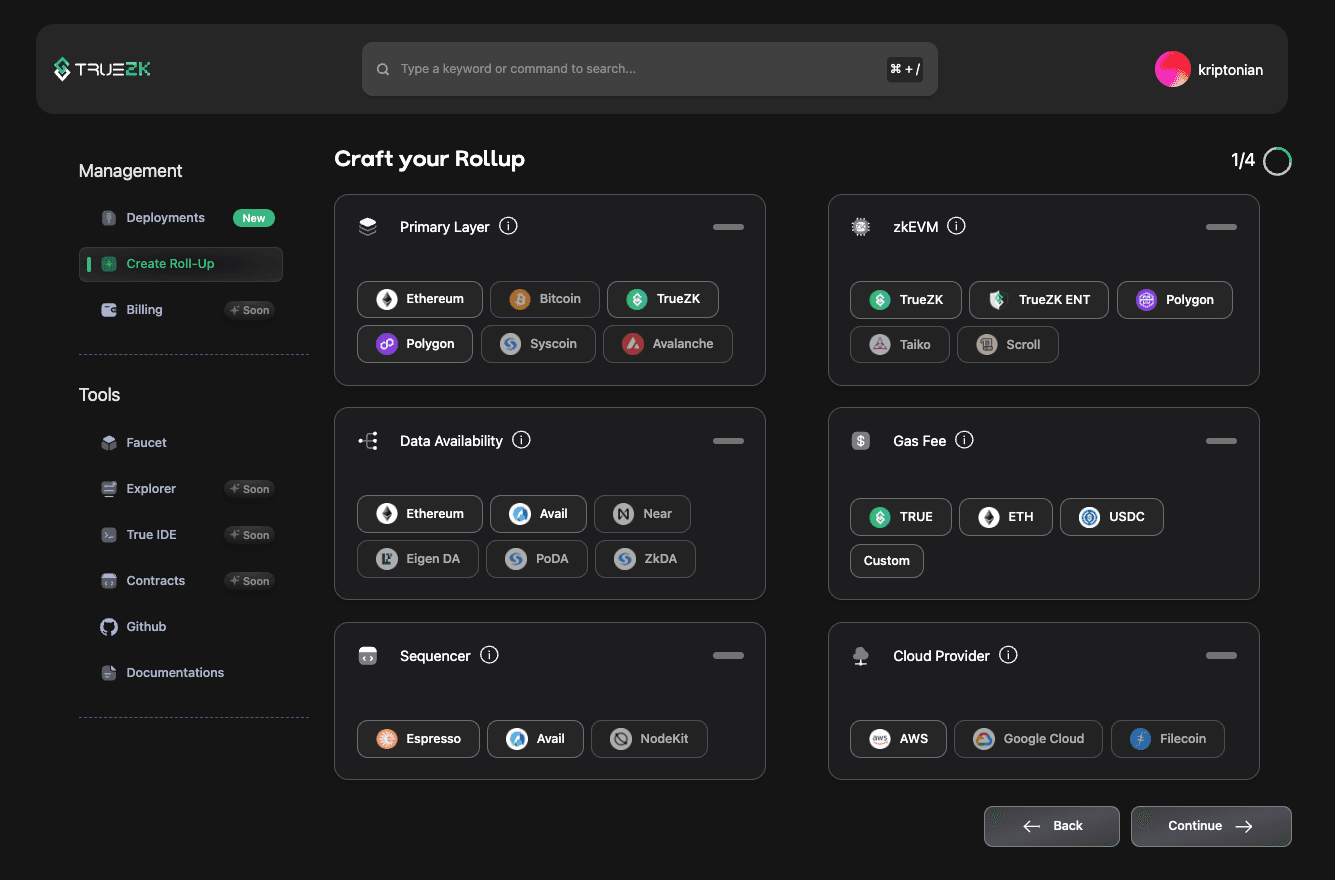
Task: Click the kriptonian username
Action: click(x=1230, y=70)
